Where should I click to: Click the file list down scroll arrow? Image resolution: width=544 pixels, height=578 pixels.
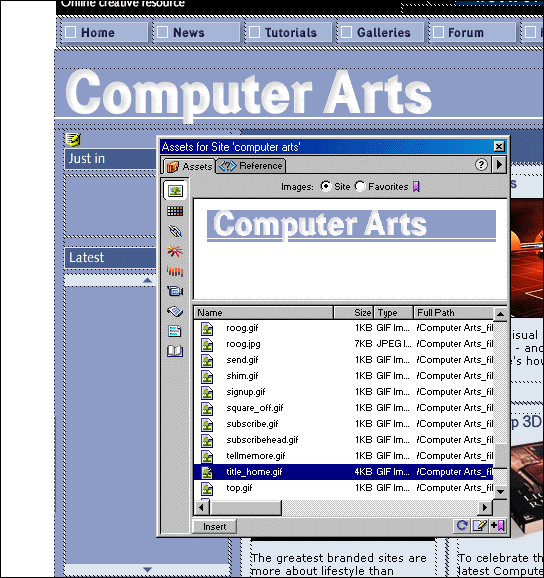click(500, 492)
